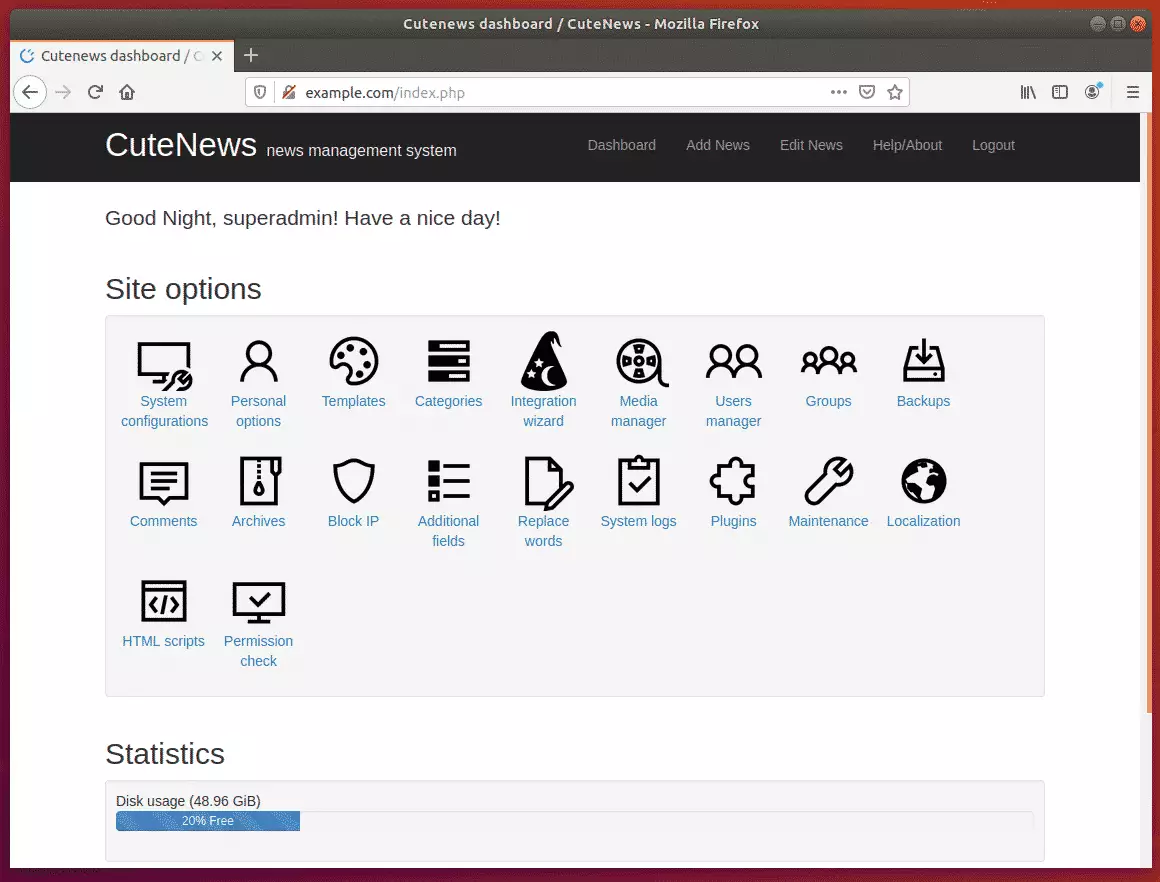
Task: Open Add News in the top navigation
Action: 718,146
